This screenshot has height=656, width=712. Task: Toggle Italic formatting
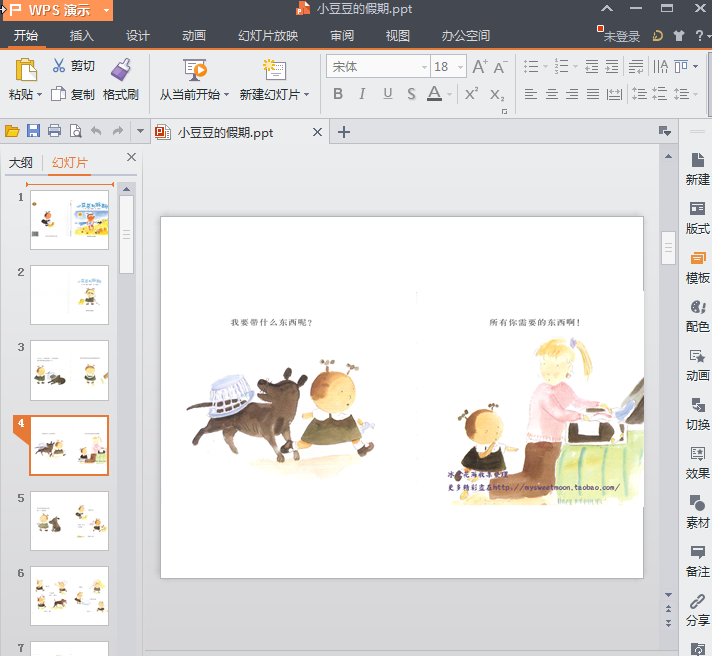point(362,94)
